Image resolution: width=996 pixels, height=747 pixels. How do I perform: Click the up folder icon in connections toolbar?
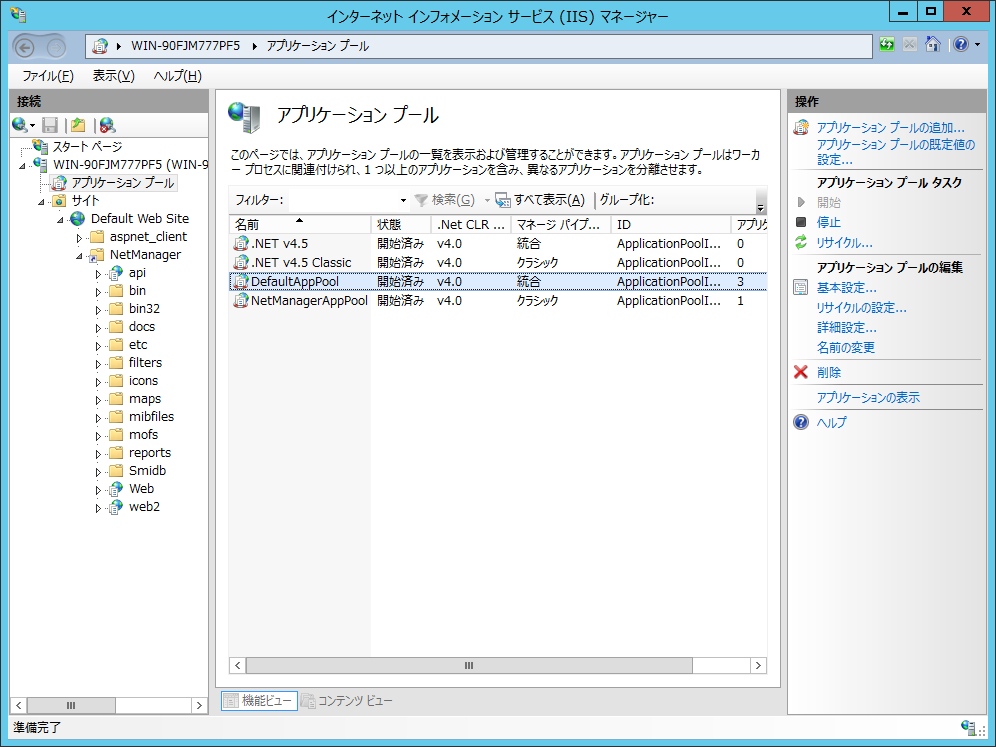tap(78, 125)
